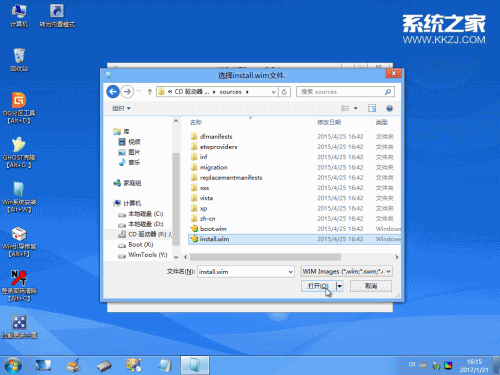Select 本地磁盘 (C:) in navigation pane
500x375 pixels.
pos(141,214)
